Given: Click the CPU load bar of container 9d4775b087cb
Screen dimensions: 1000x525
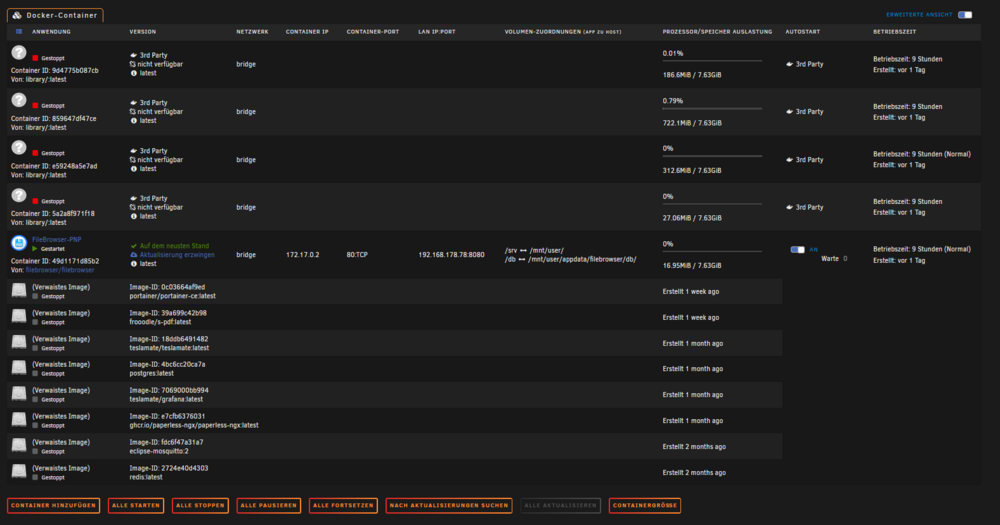Looking at the screenshot, I should tap(712, 61).
